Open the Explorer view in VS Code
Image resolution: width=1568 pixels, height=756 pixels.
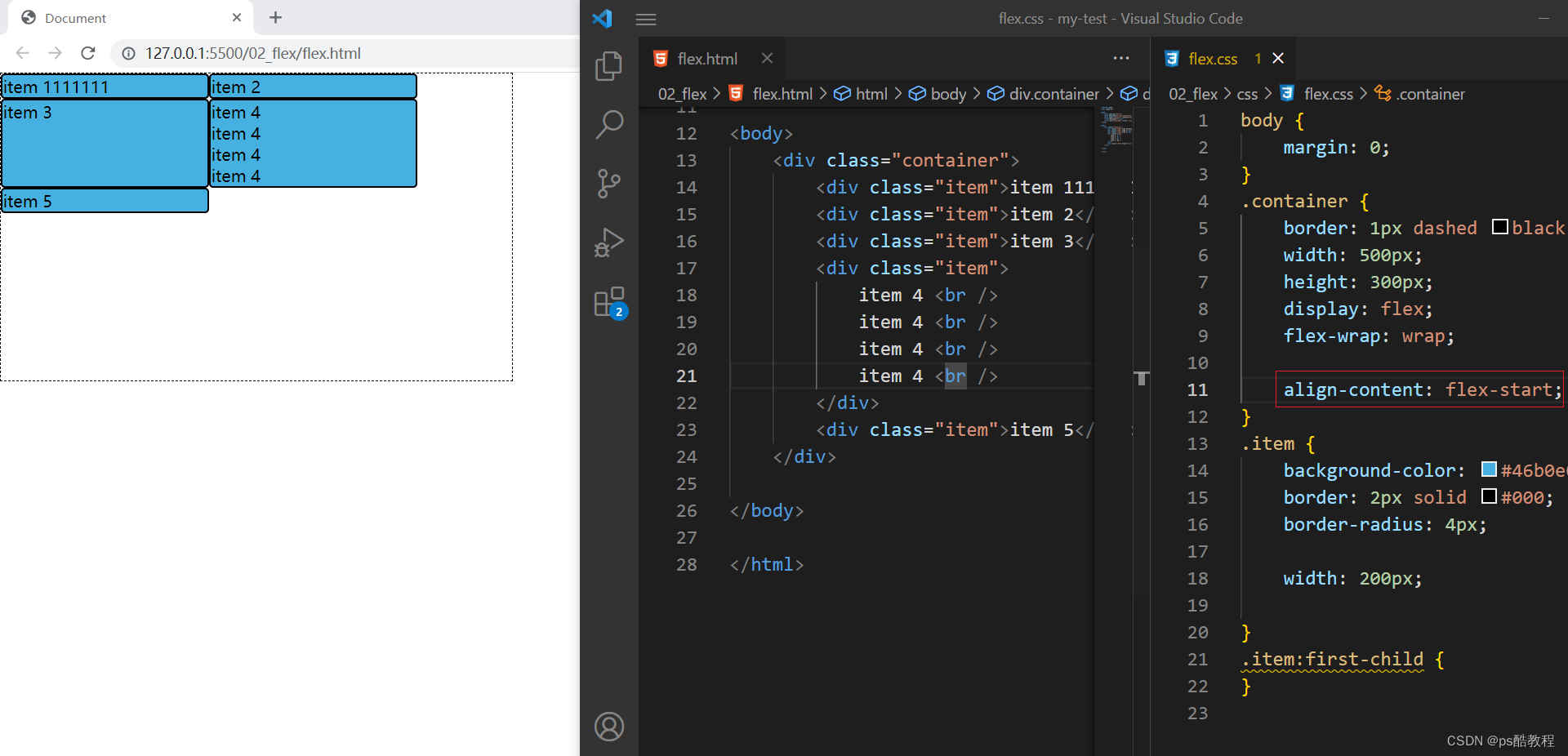[608, 66]
